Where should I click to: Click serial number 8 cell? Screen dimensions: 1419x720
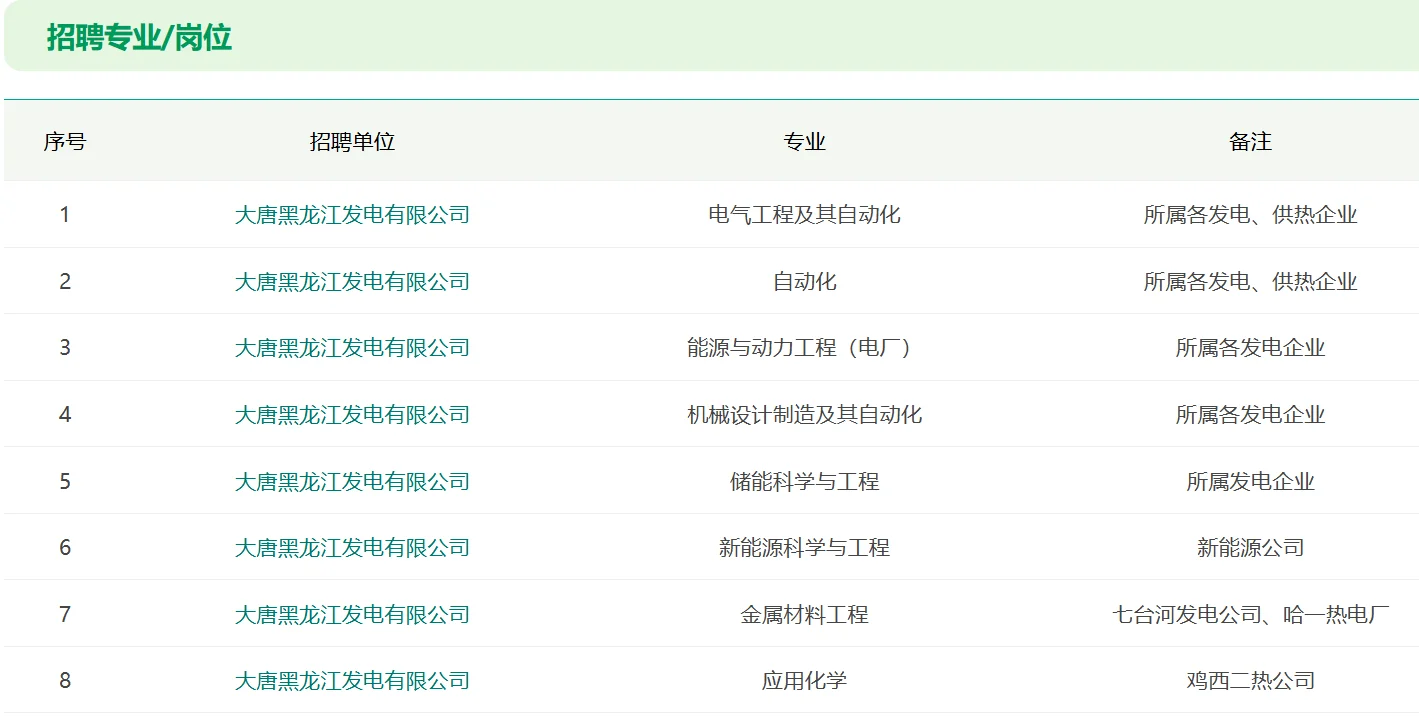pos(65,680)
